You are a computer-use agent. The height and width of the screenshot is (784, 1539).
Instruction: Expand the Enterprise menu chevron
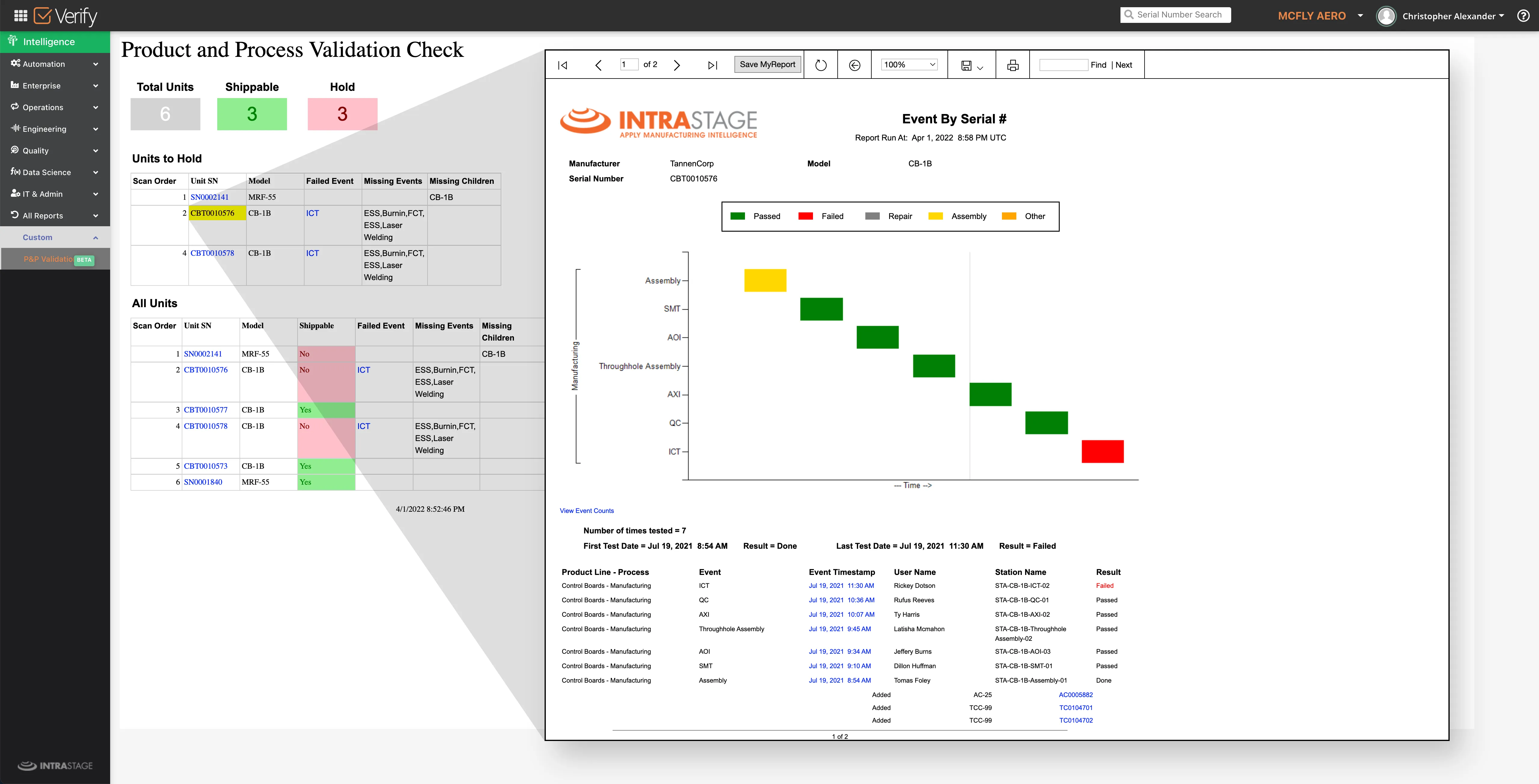pos(96,85)
